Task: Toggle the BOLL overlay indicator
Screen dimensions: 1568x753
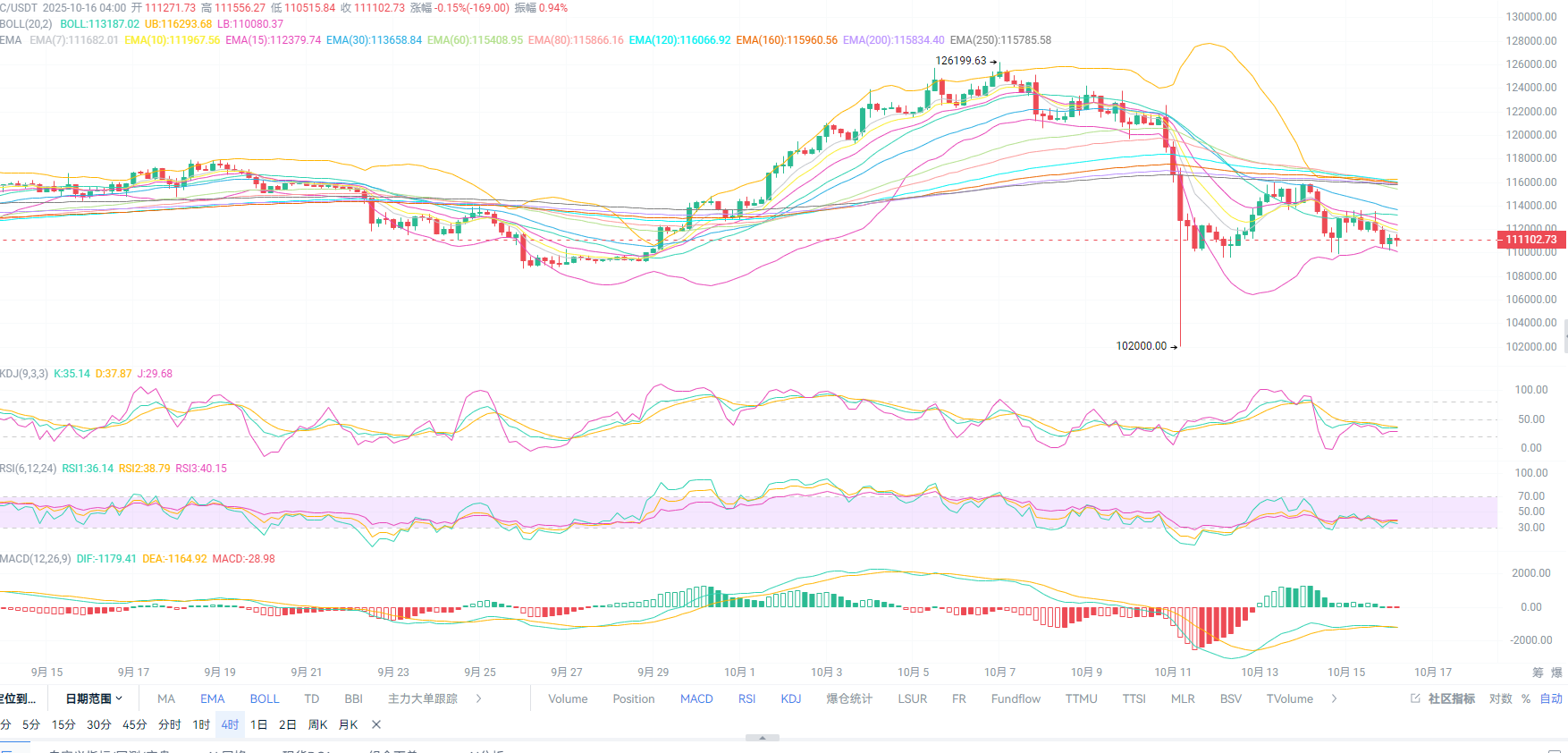Action: (265, 698)
